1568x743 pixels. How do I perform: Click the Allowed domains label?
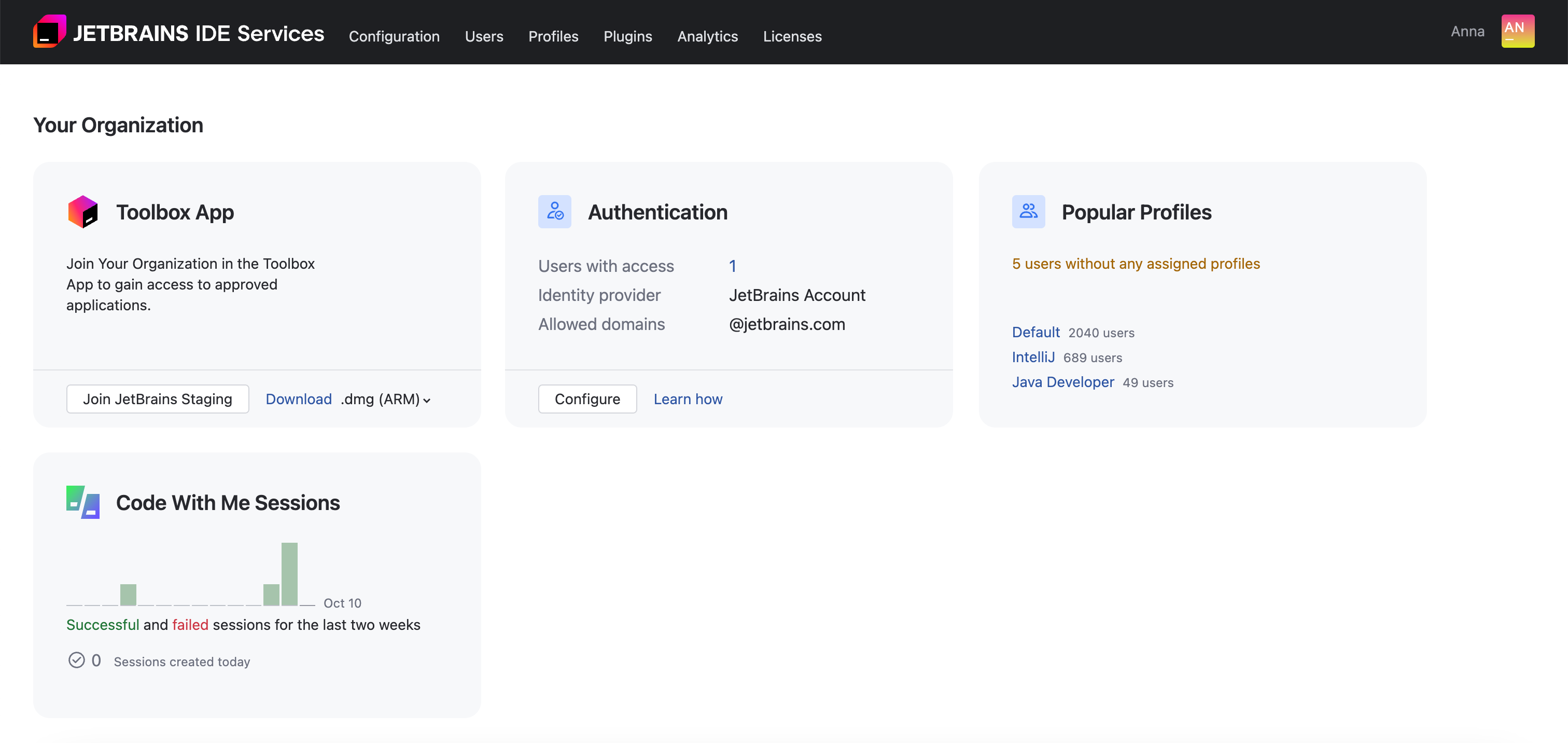[x=601, y=324]
